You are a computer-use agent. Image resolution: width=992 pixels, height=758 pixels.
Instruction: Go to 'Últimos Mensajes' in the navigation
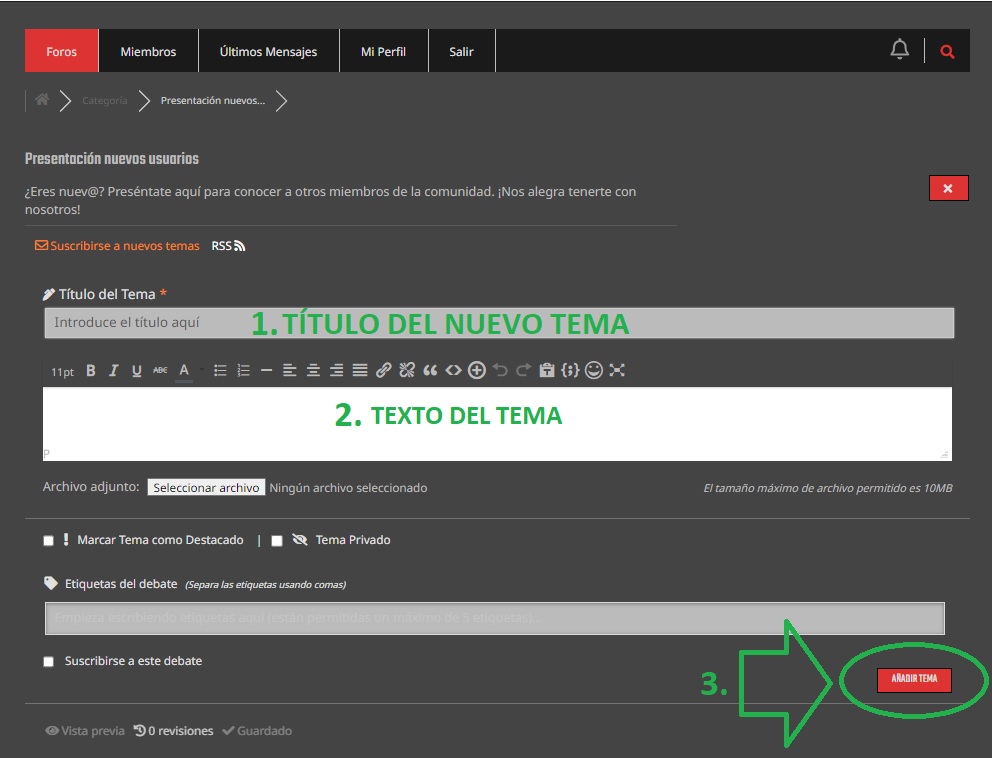point(268,51)
